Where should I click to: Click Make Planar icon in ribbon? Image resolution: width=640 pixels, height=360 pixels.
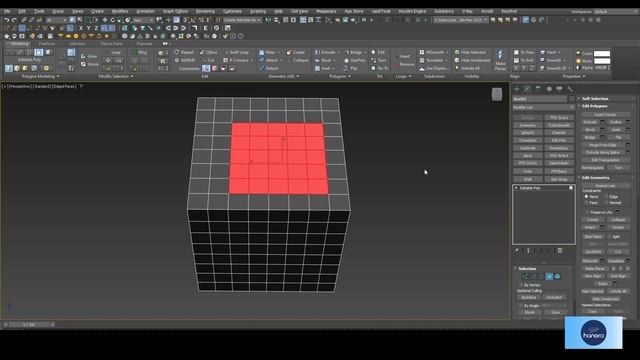(500, 60)
